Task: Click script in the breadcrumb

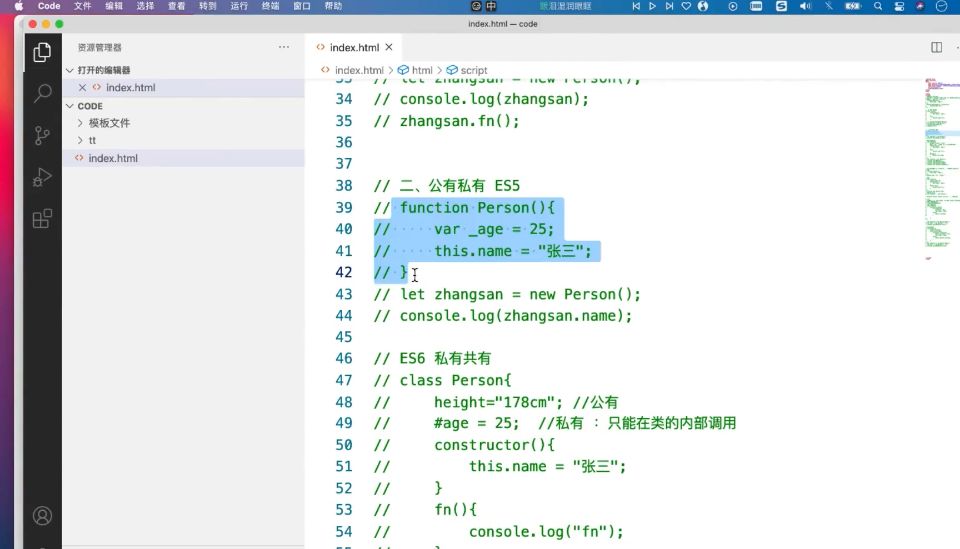Action: pos(474,70)
